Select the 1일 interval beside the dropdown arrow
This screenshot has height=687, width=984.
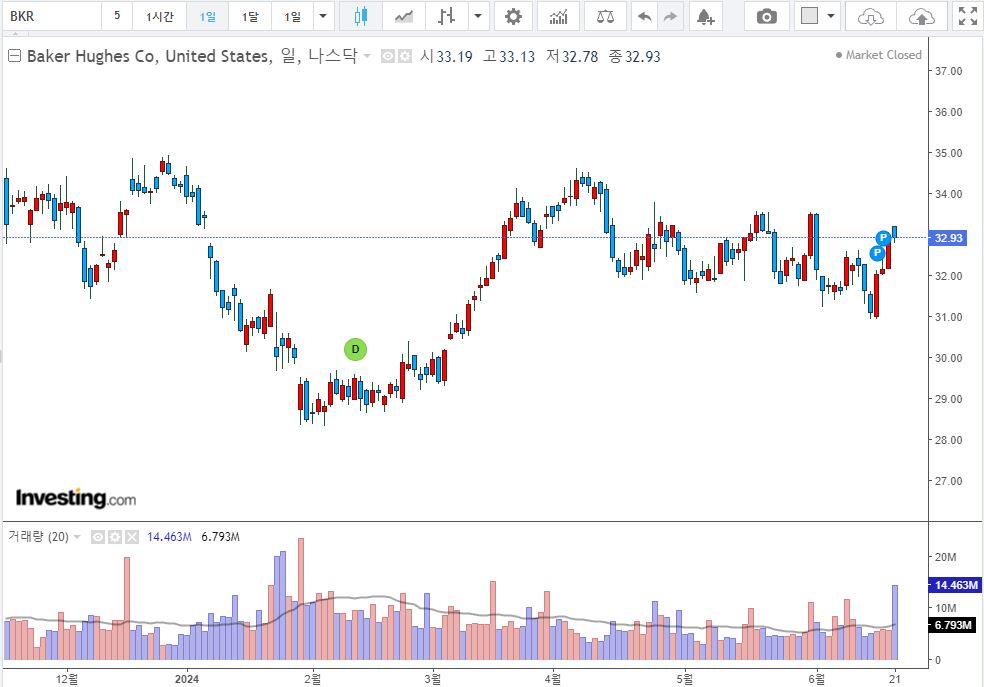click(292, 16)
